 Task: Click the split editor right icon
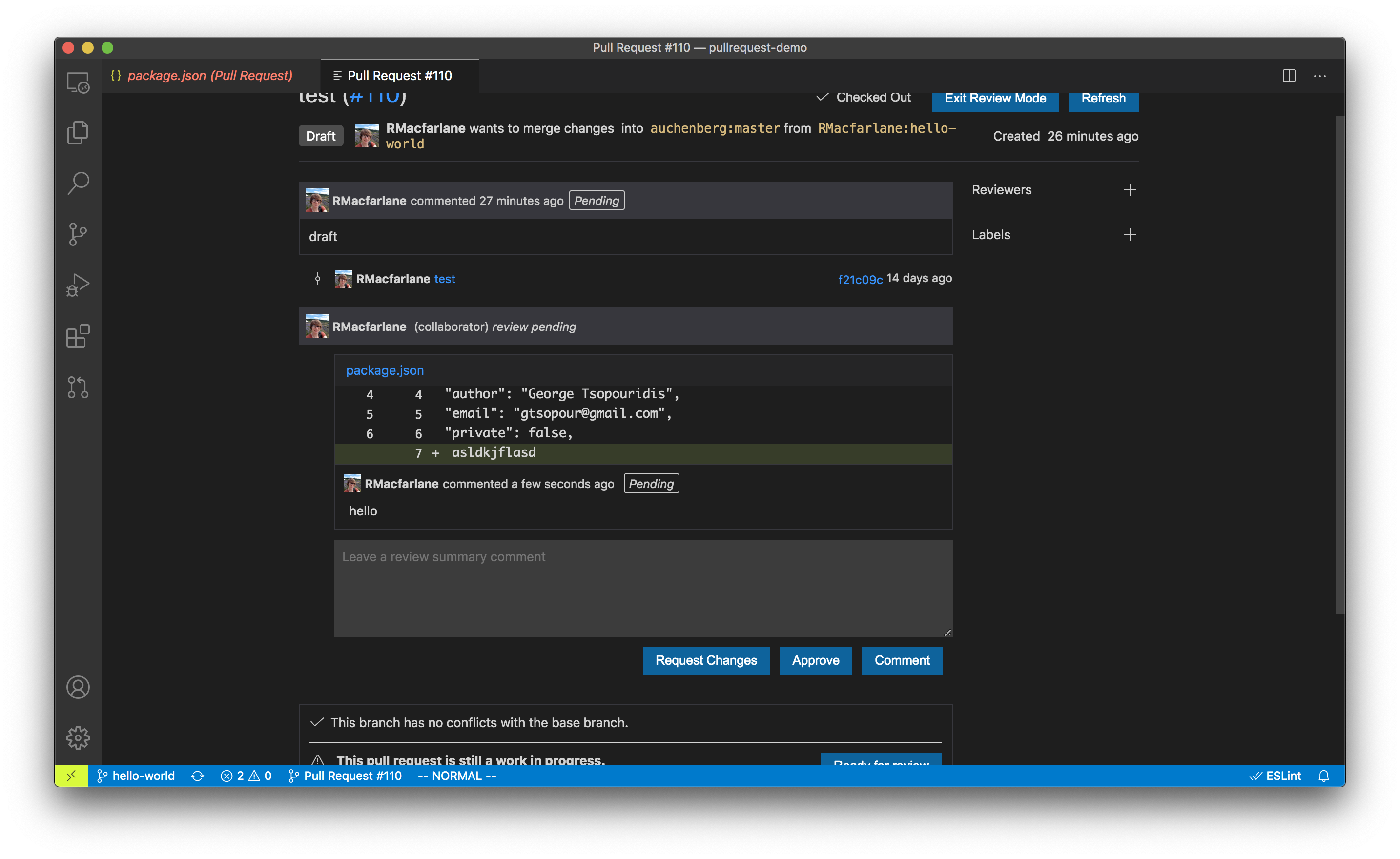point(1289,76)
